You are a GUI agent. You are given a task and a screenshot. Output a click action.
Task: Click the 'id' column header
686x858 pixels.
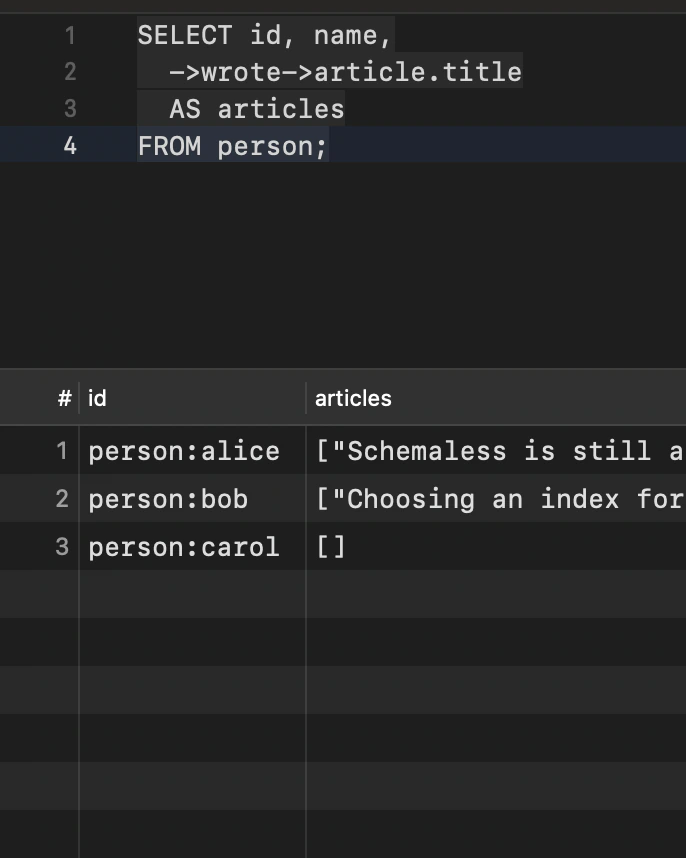click(192, 398)
